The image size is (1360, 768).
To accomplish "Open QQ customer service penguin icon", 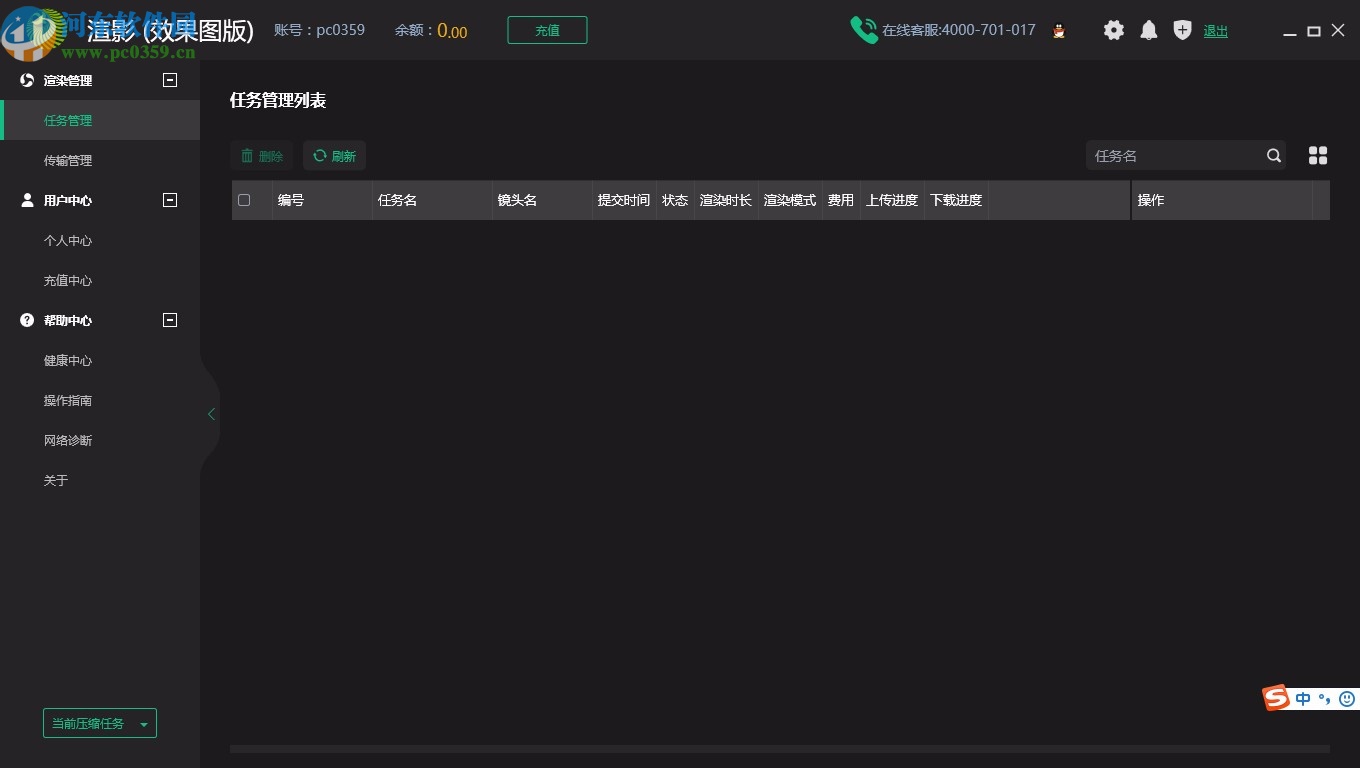I will pos(1058,30).
